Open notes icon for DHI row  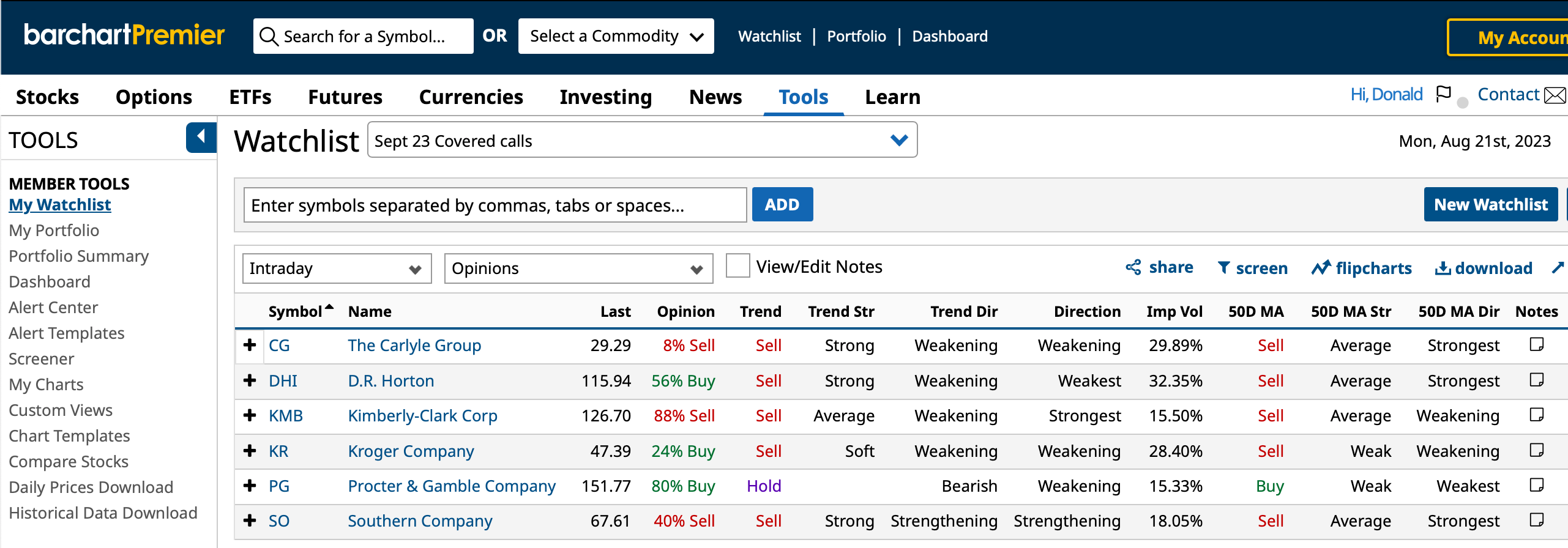[1536, 380]
